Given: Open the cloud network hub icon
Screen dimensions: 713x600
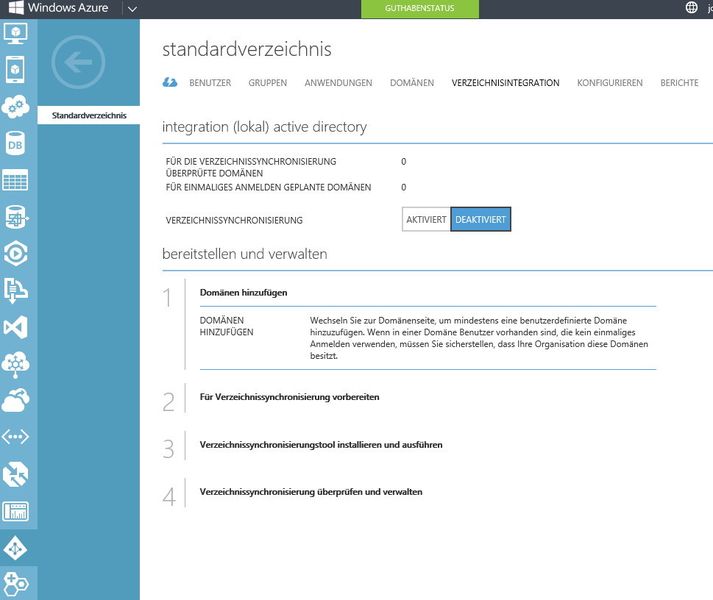Looking at the screenshot, I should [15, 364].
